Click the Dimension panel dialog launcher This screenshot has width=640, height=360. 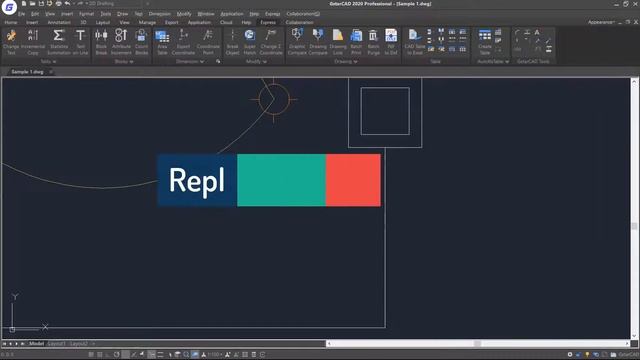click(x=218, y=62)
